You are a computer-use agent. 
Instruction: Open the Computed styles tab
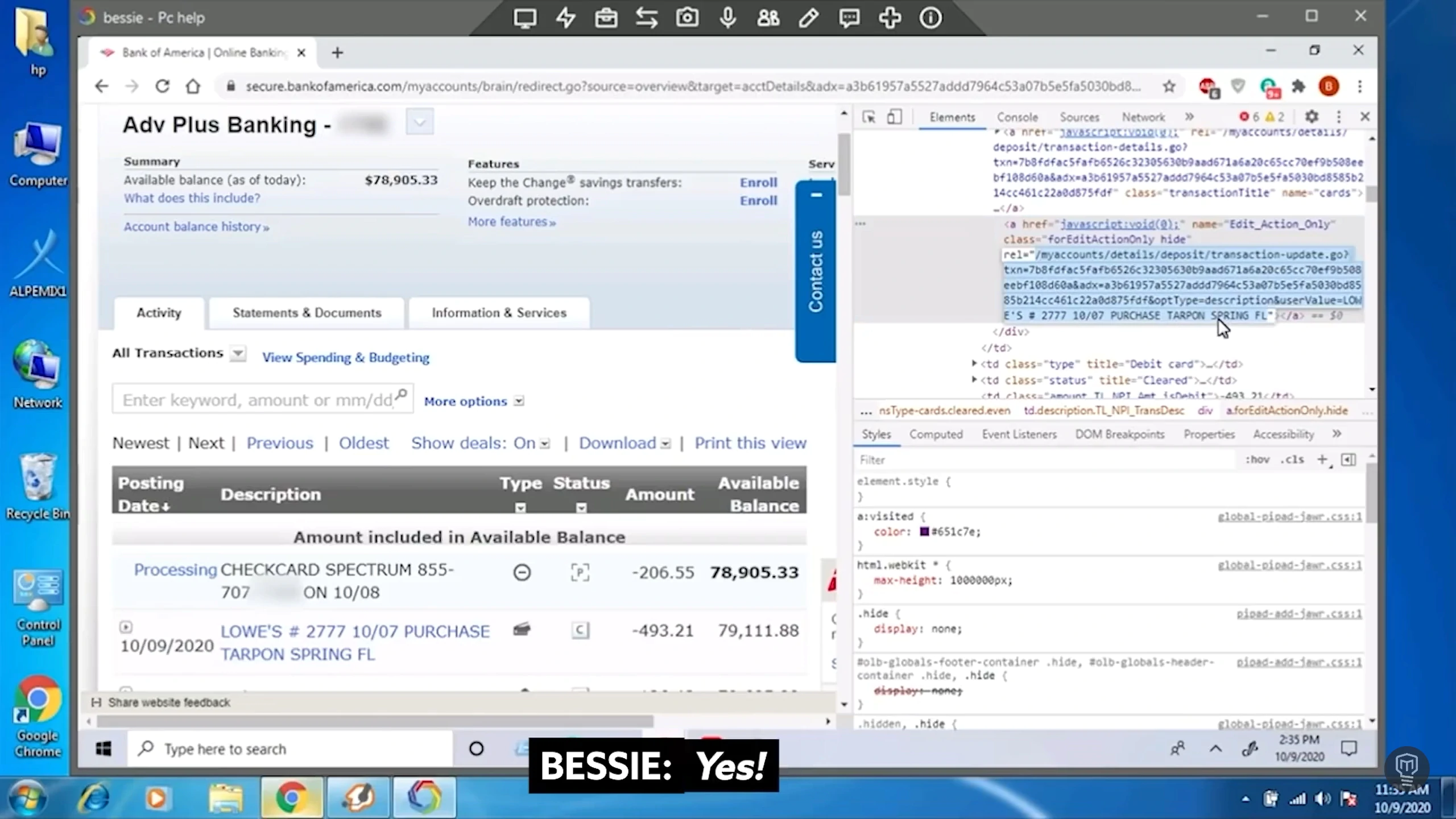coord(936,435)
